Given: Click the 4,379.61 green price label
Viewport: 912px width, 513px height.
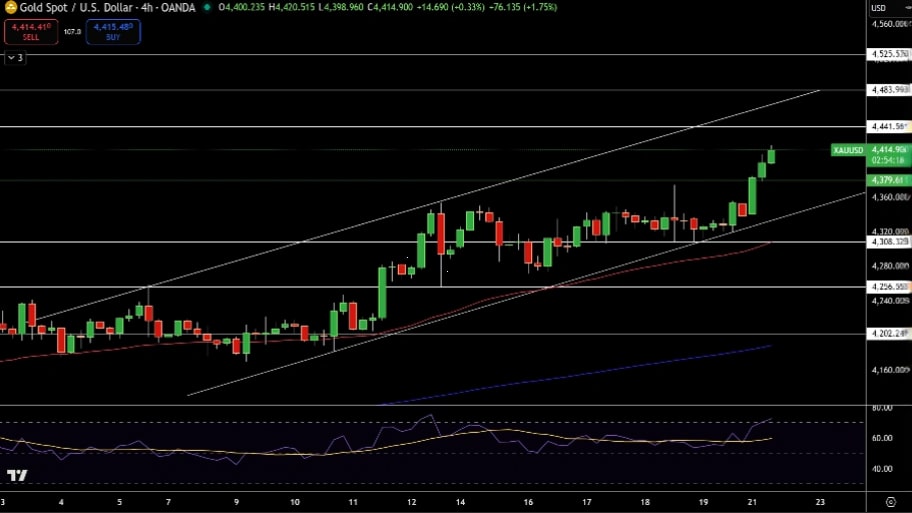Looking at the screenshot, I should point(889,180).
